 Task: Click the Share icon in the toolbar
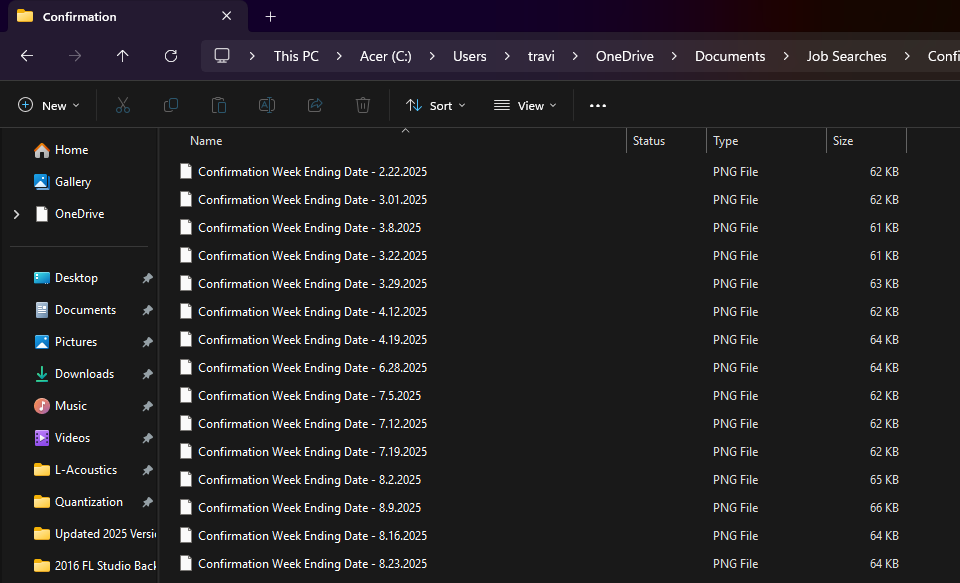(x=314, y=105)
